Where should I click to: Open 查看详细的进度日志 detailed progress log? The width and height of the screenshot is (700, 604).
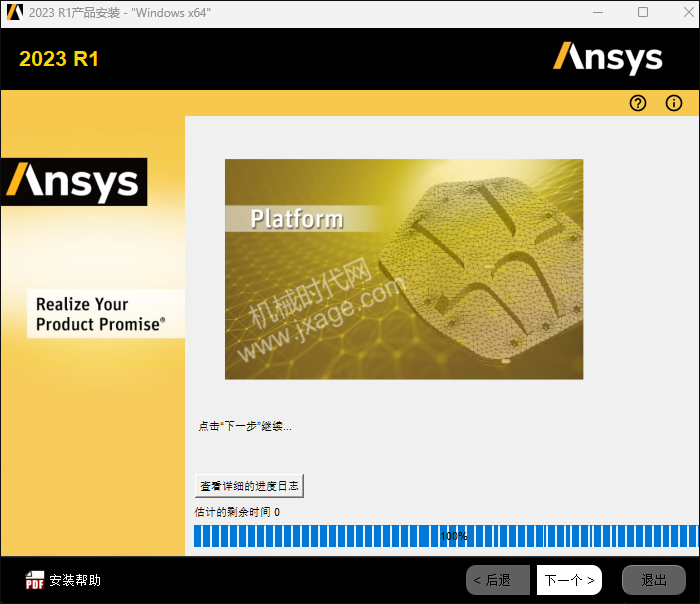point(249,486)
